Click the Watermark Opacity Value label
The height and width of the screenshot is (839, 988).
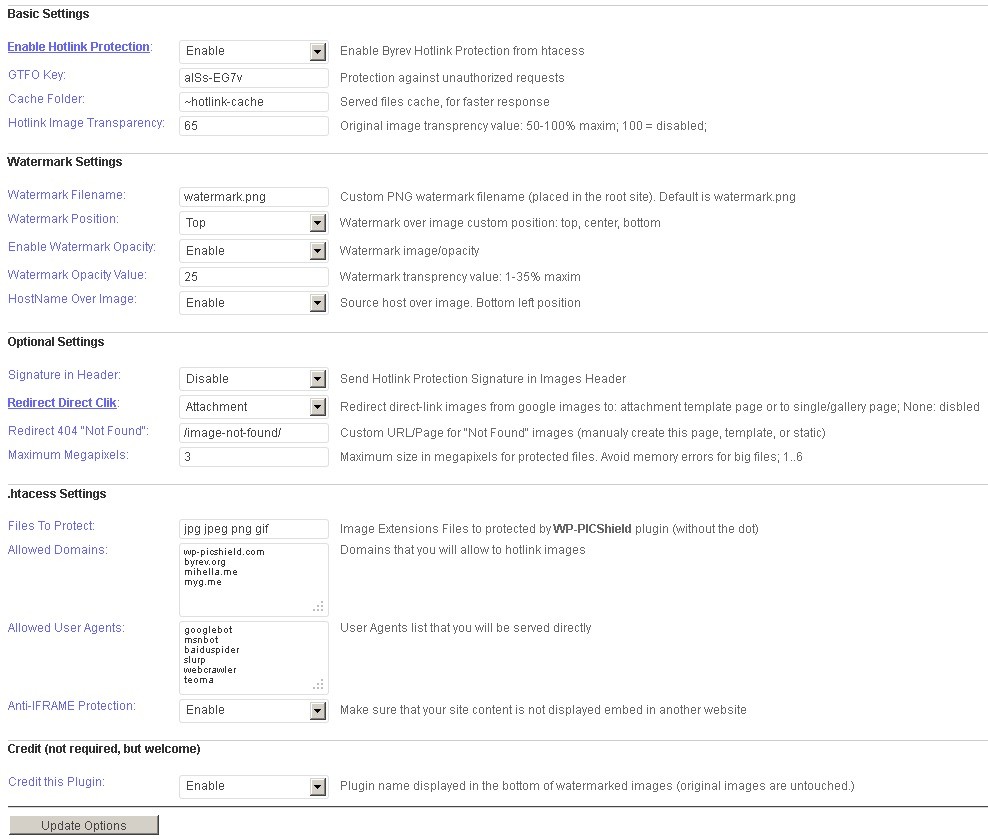click(77, 275)
